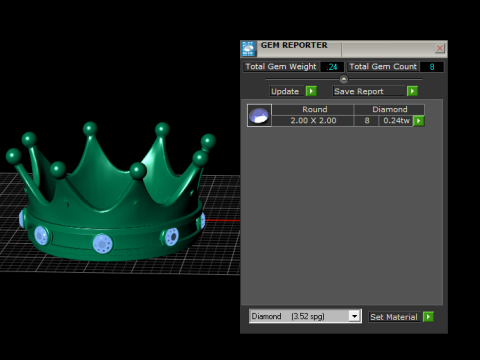Viewport: 480px width, 360px height.
Task: Close the Gem Reporter panel
Action: [440, 48]
